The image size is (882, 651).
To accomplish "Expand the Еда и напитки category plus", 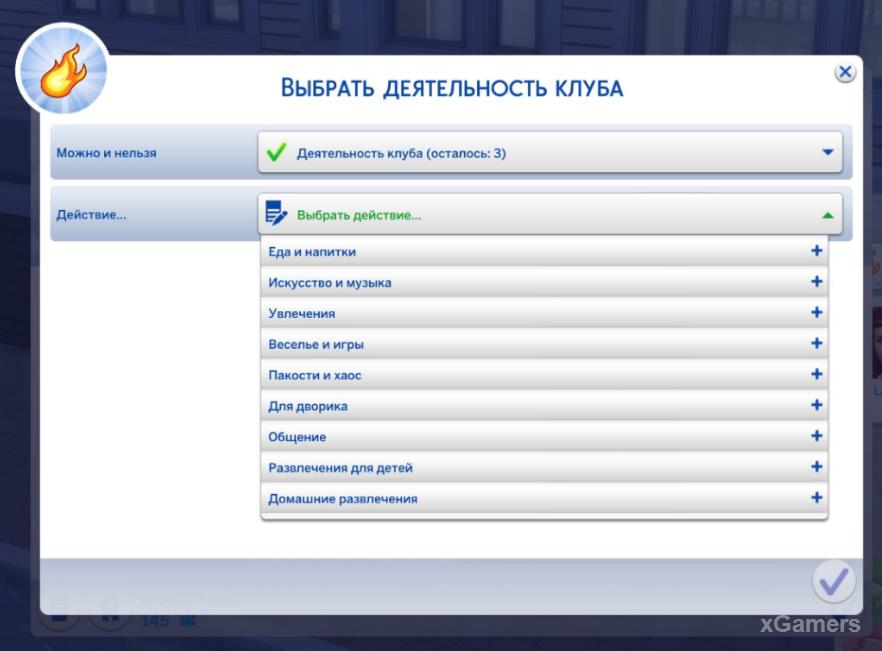I will click(x=817, y=251).
